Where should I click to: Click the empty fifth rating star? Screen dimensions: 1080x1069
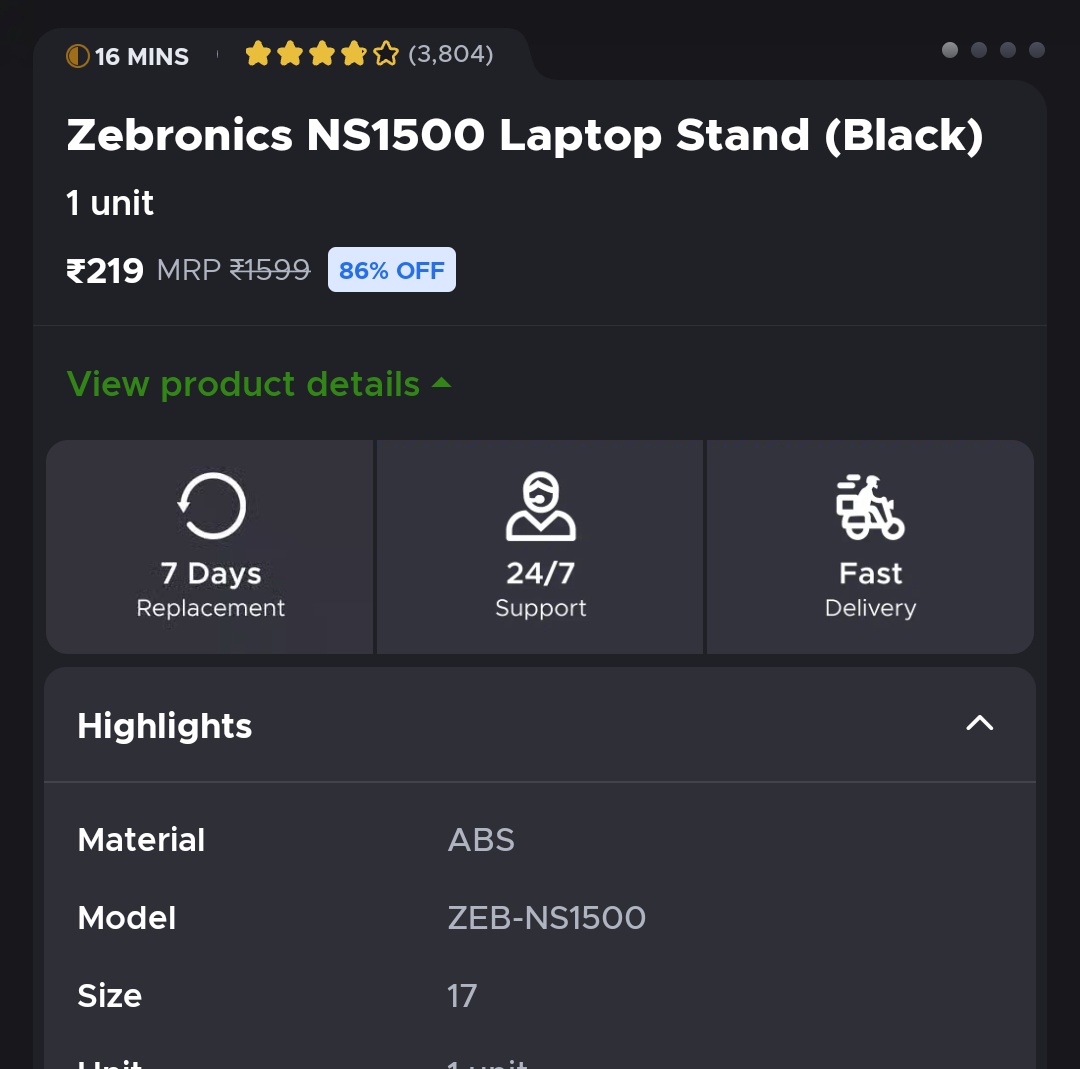click(x=386, y=54)
